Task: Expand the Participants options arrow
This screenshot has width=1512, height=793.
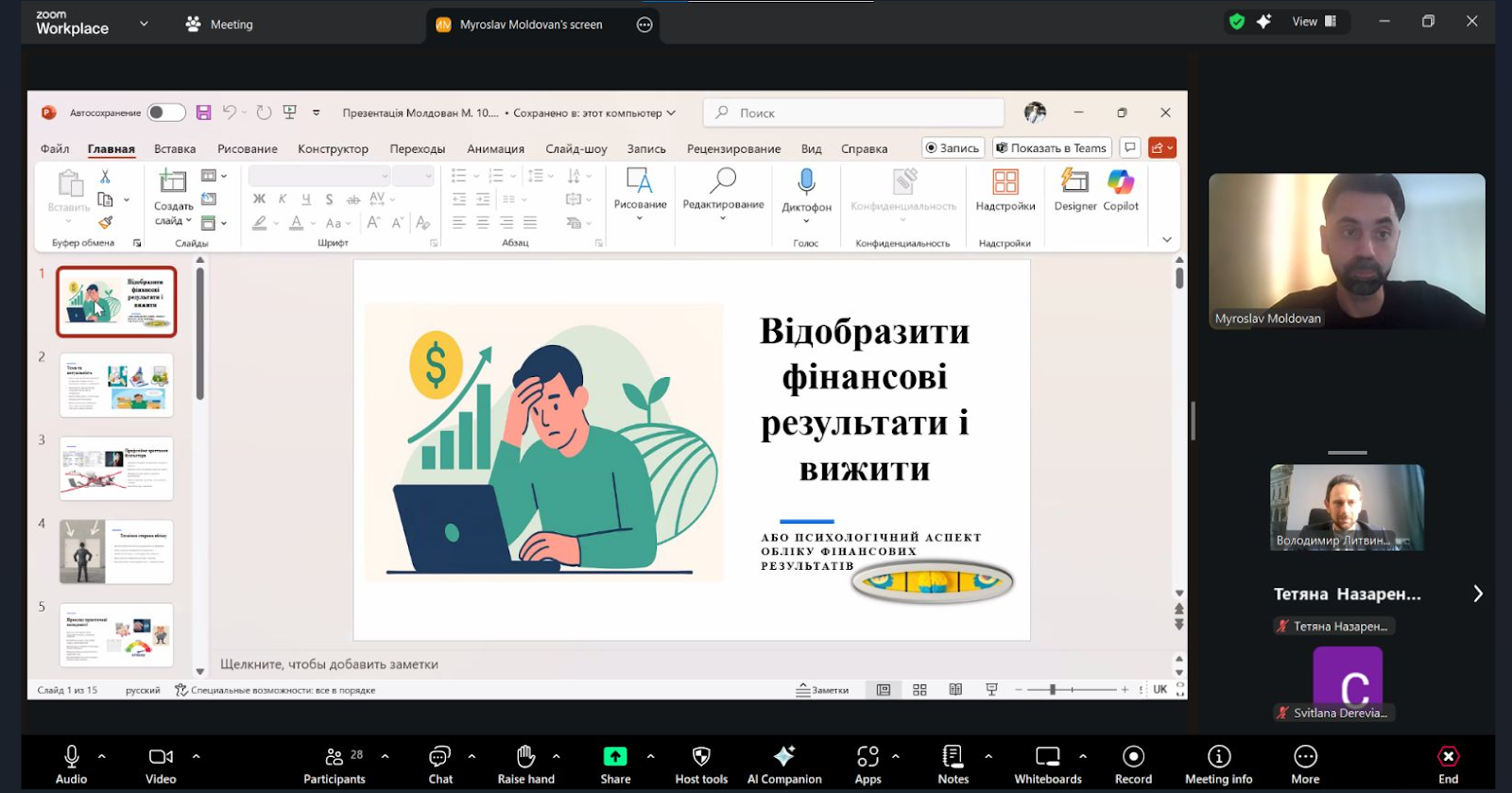Action: 386,756
